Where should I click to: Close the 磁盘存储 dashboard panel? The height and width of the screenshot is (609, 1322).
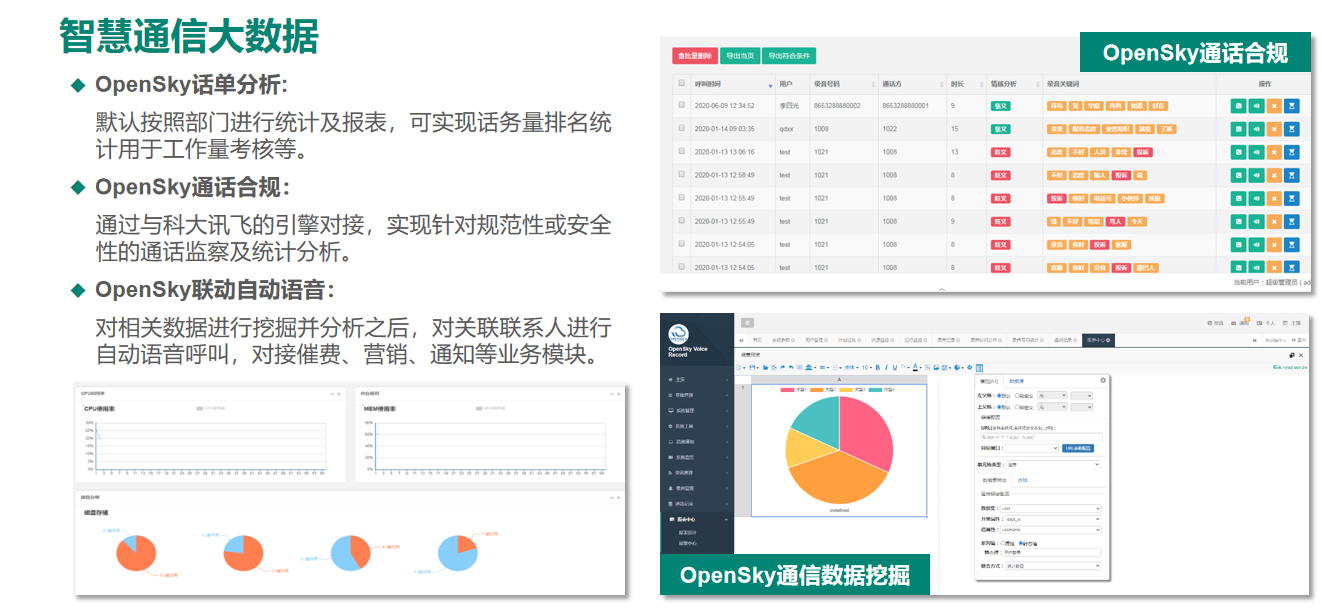pyautogui.click(x=619, y=497)
